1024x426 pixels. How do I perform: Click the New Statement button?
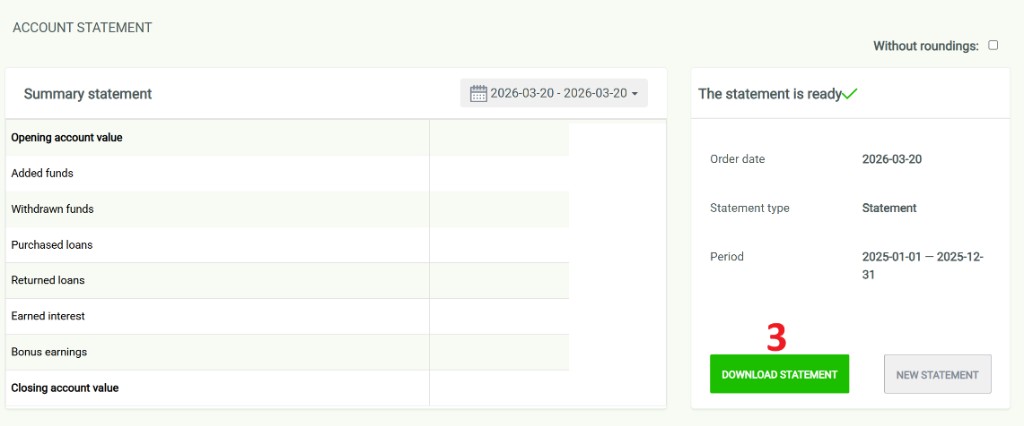937,374
